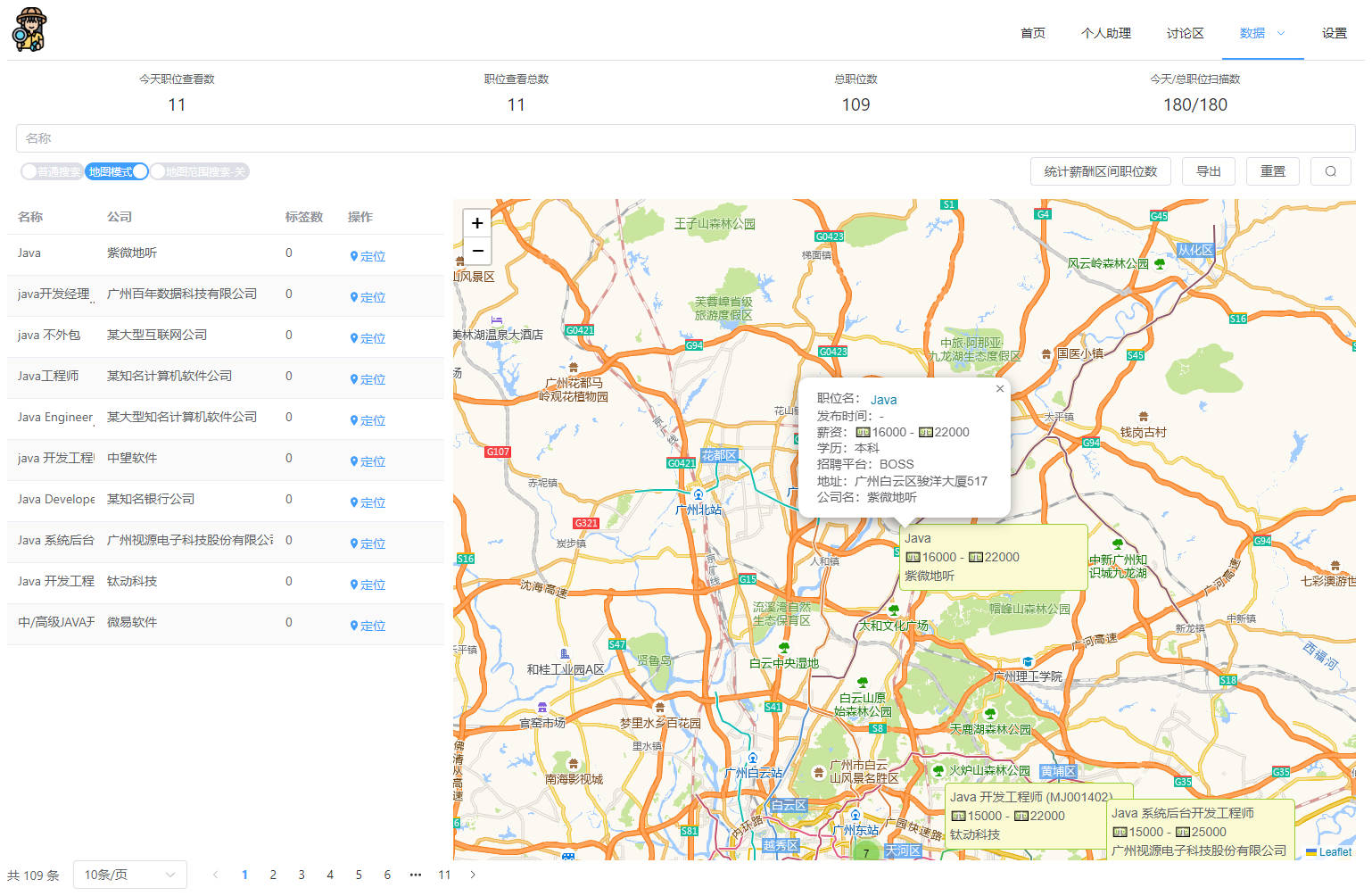Select current page 1
Image resolution: width=1372 pixels, height=896 pixels.
[x=244, y=875]
